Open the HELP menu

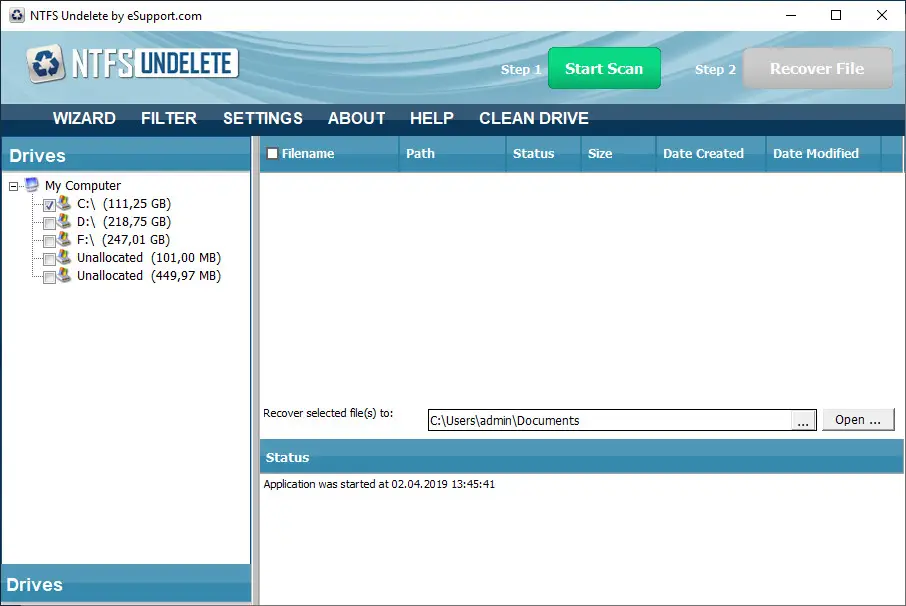tap(432, 118)
